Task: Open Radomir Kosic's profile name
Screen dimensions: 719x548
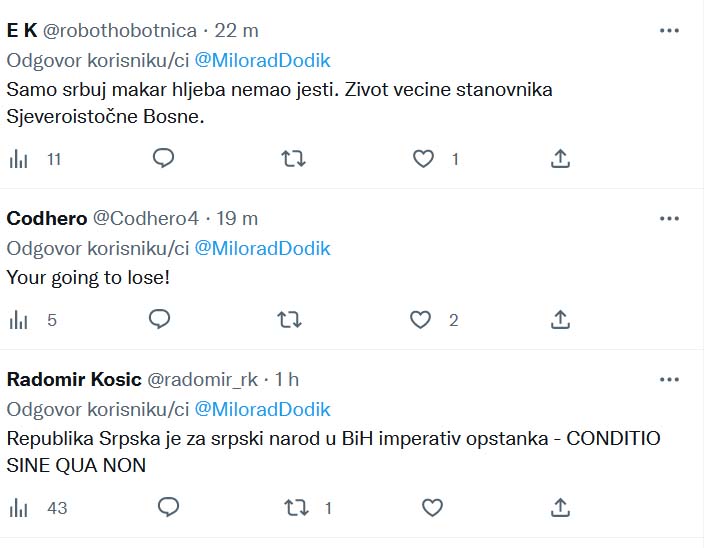Action: pos(74,379)
